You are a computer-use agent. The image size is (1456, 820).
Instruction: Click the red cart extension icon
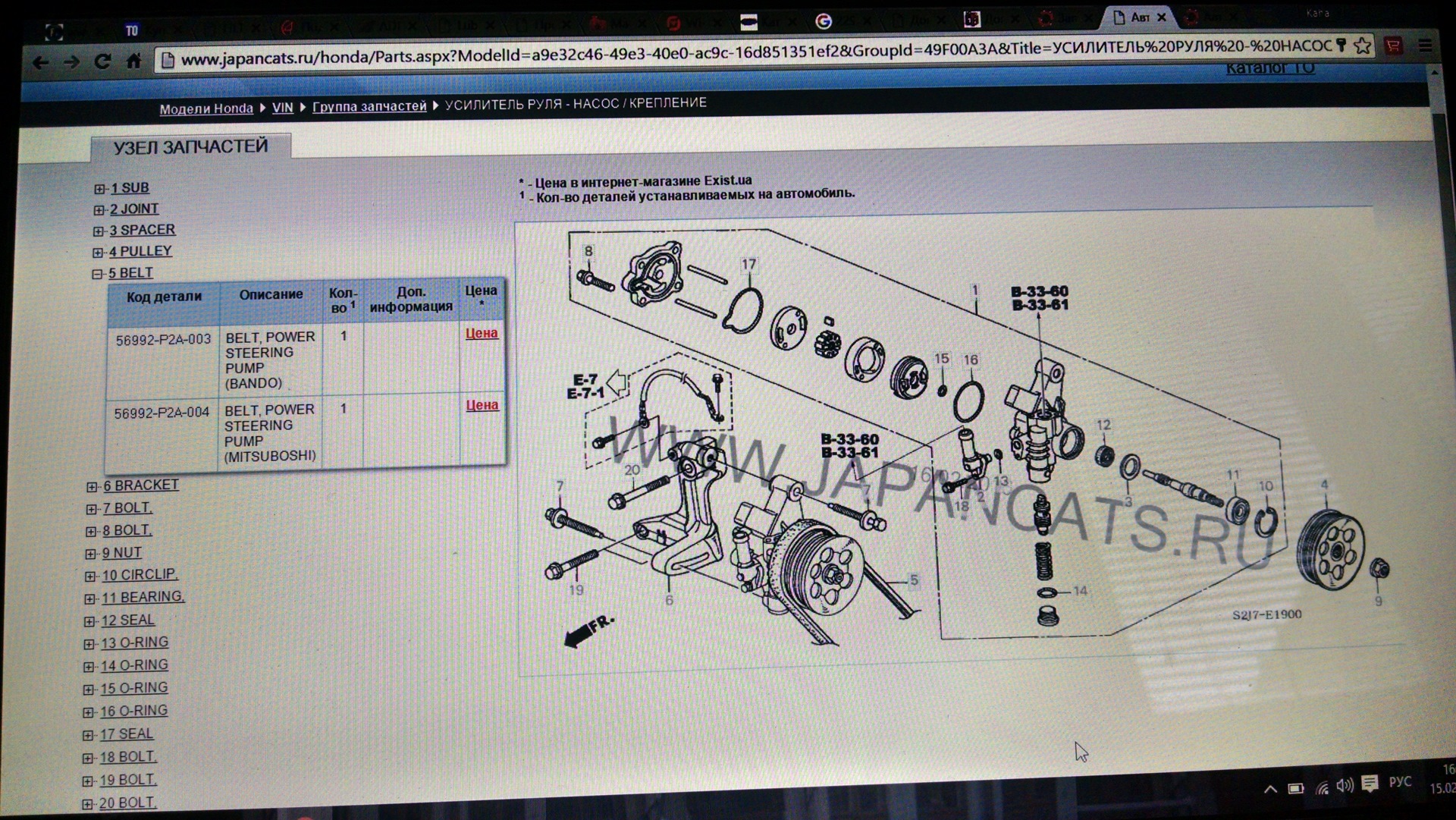1393,46
